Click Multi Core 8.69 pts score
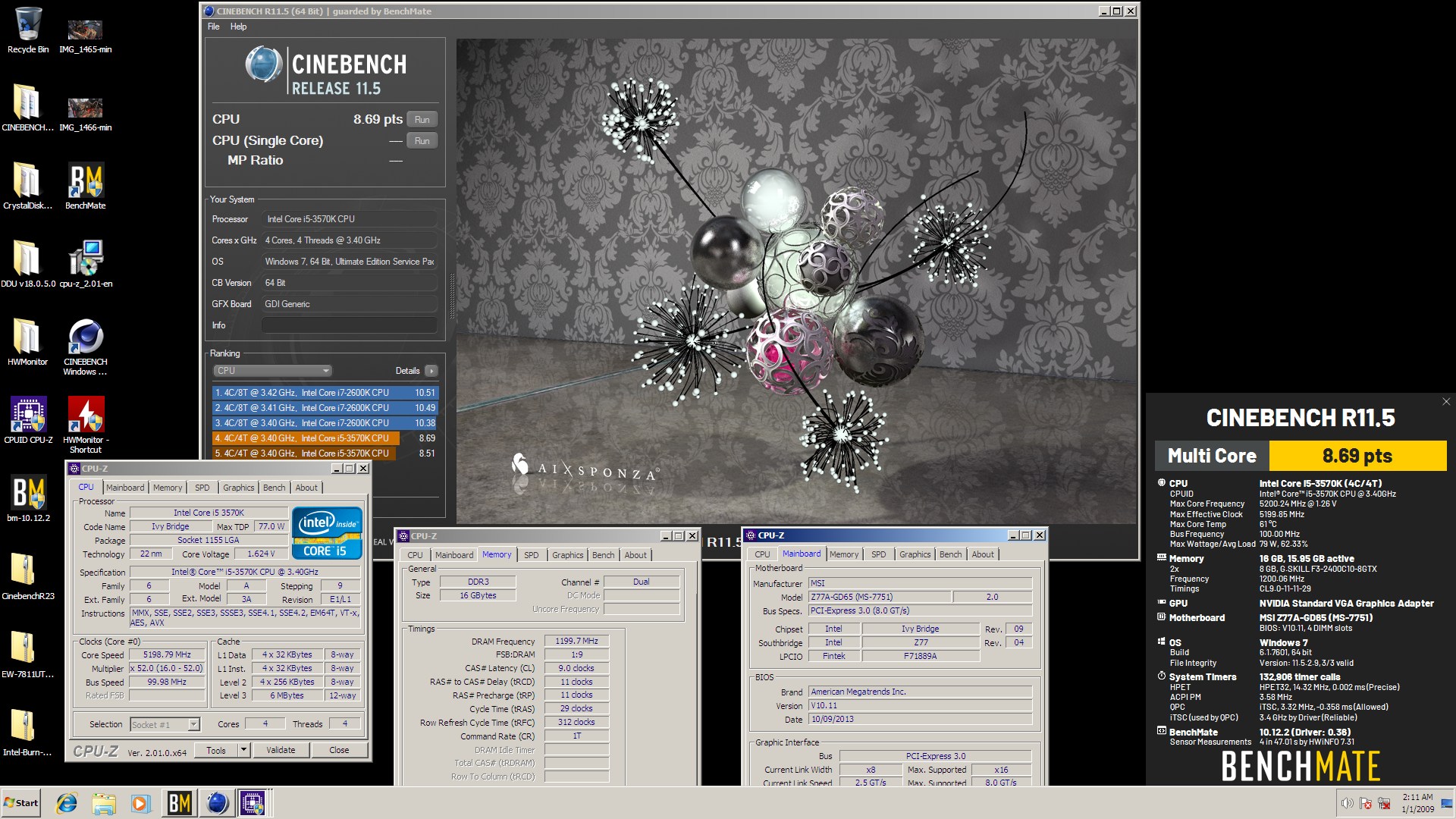 pyautogui.click(x=1357, y=456)
